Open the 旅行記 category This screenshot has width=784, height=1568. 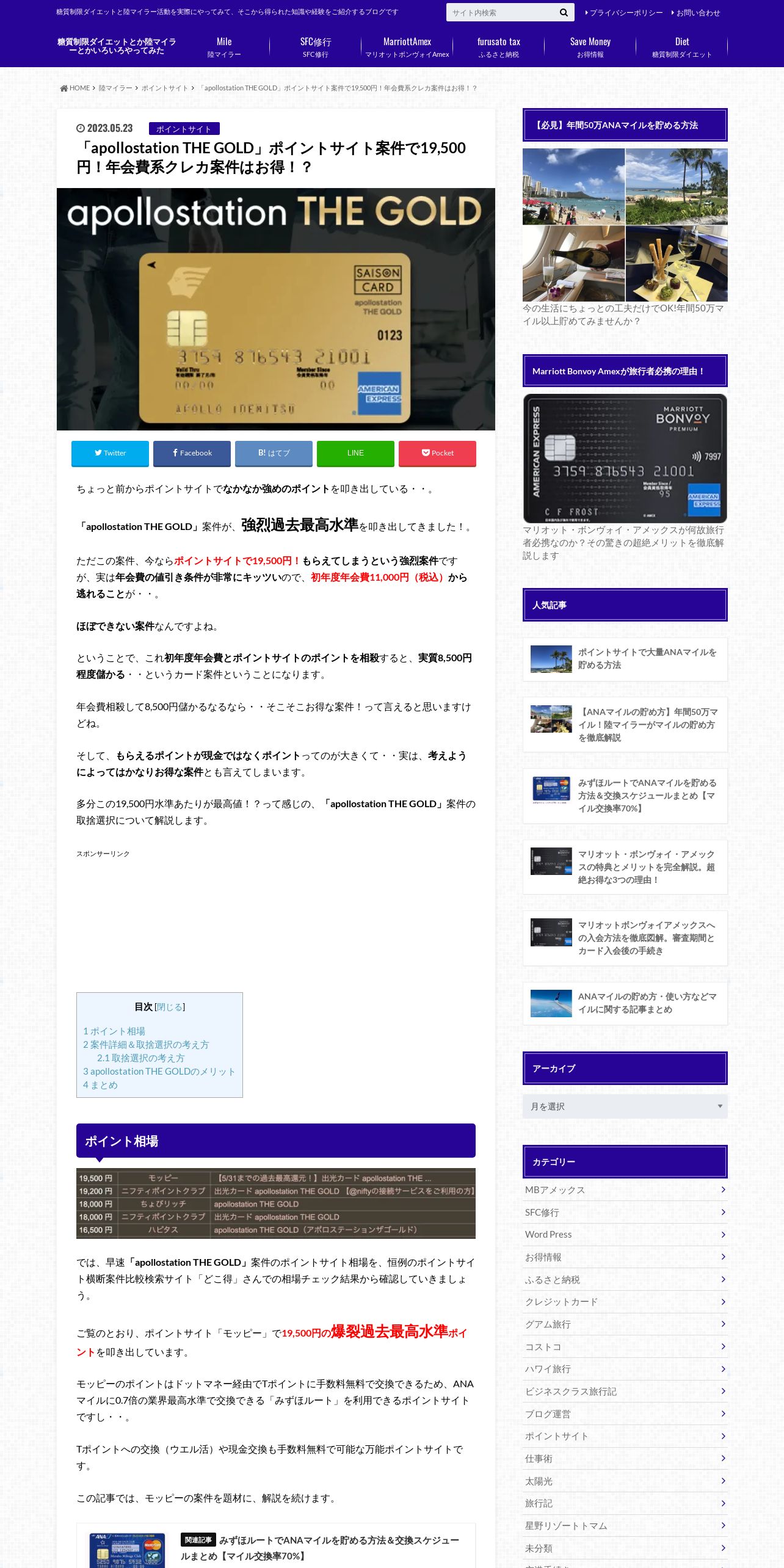(x=625, y=1503)
